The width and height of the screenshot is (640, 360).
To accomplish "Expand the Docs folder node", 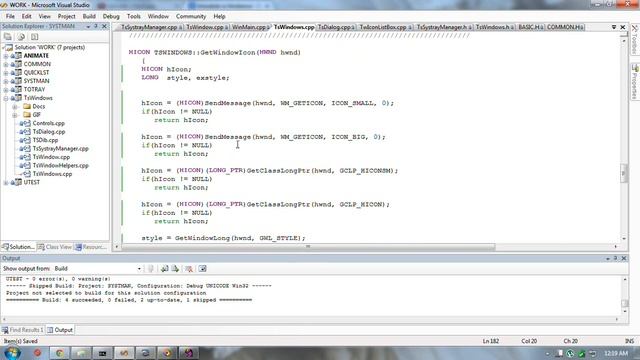I will click(15, 107).
